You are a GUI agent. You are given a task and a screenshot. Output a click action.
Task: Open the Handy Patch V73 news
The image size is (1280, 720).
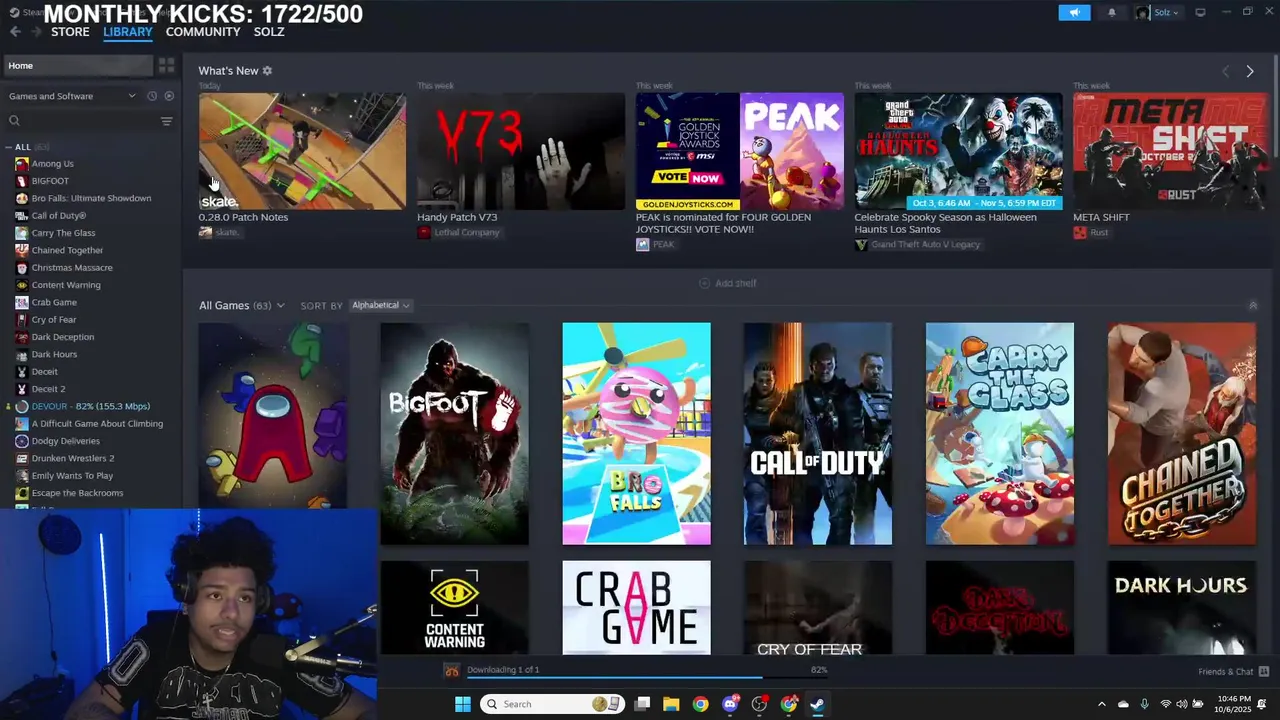click(521, 151)
